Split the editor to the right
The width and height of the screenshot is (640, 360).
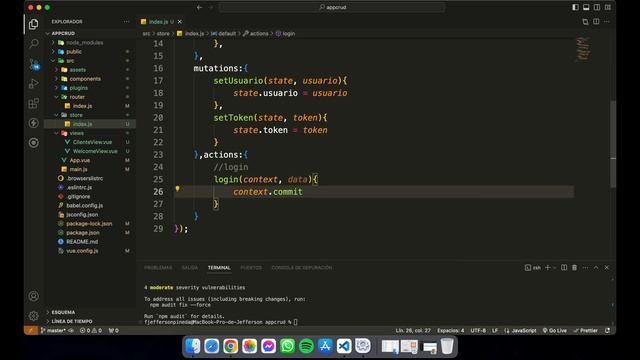coord(596,22)
